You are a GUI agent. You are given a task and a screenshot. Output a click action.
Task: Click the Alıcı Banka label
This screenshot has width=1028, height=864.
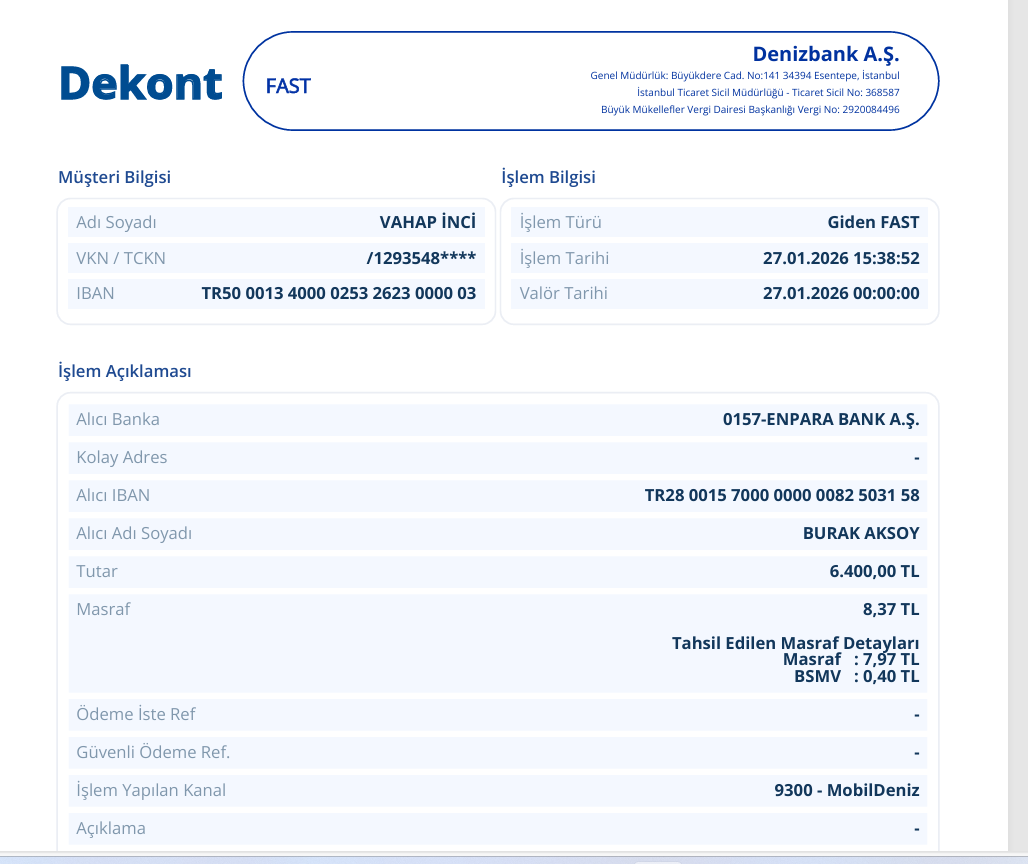pos(118,419)
